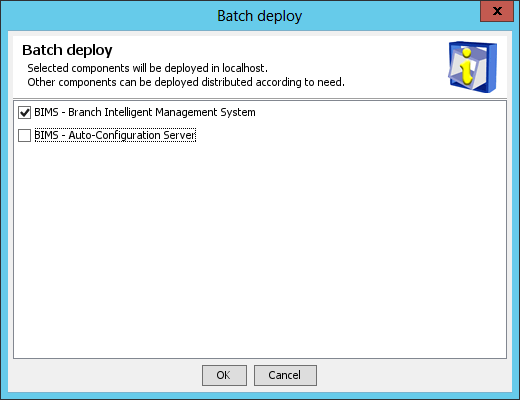Click the gray footer area left of OK
520x400 pixels.
click(105, 375)
